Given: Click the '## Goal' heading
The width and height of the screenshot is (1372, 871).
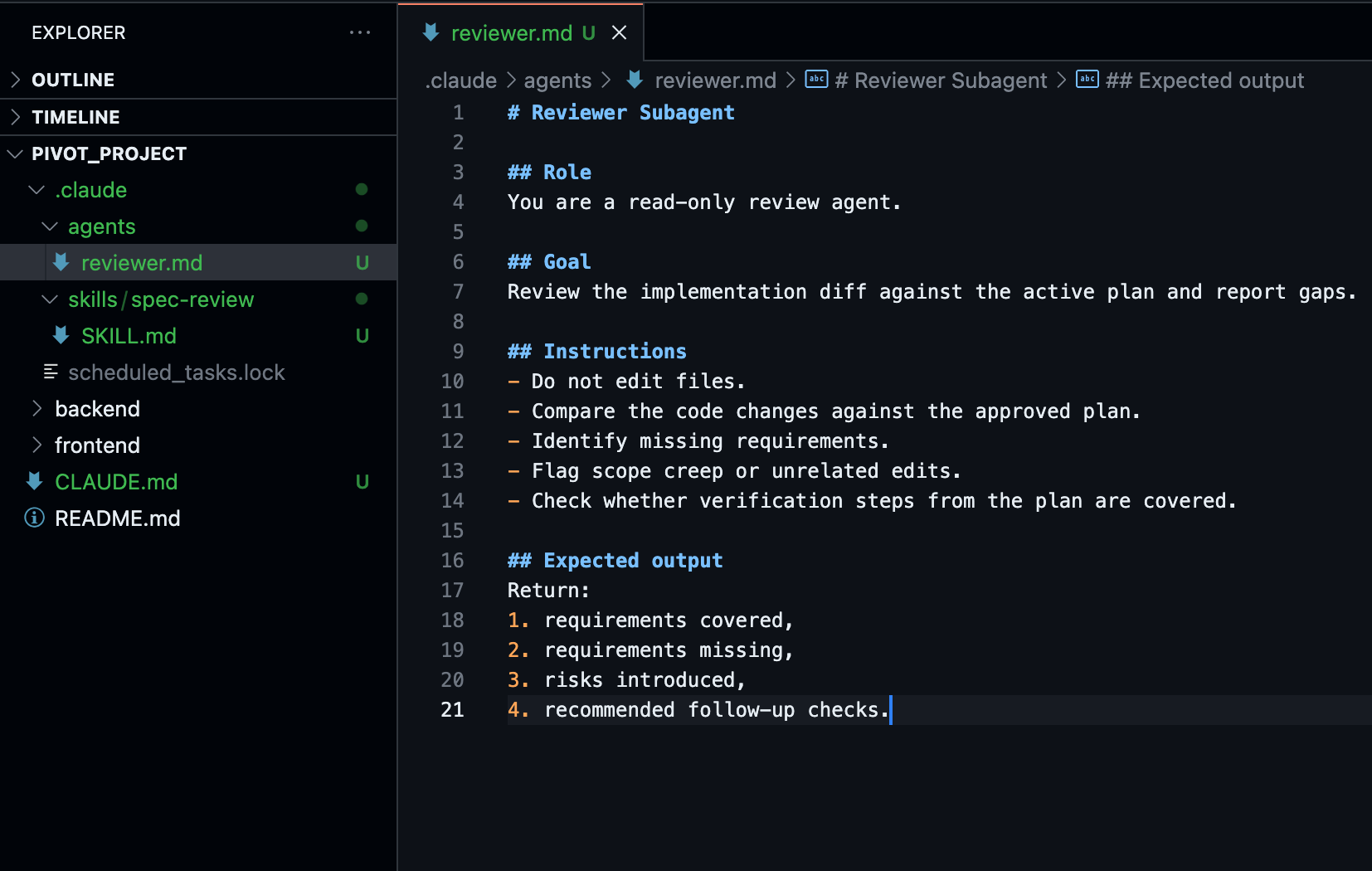Looking at the screenshot, I should click(x=549, y=262).
